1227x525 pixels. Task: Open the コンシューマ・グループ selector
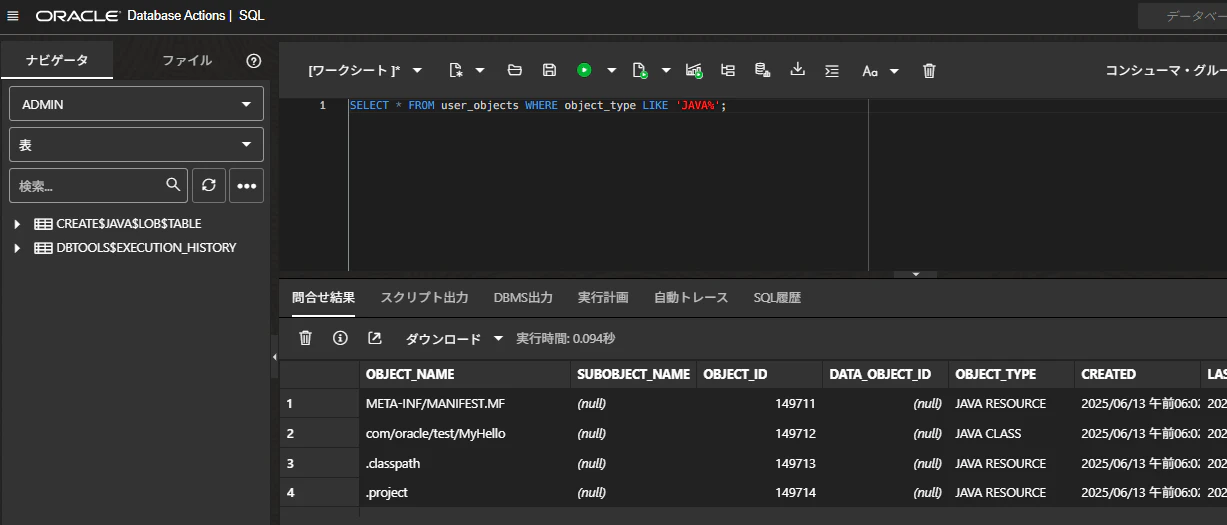(x=1165, y=71)
